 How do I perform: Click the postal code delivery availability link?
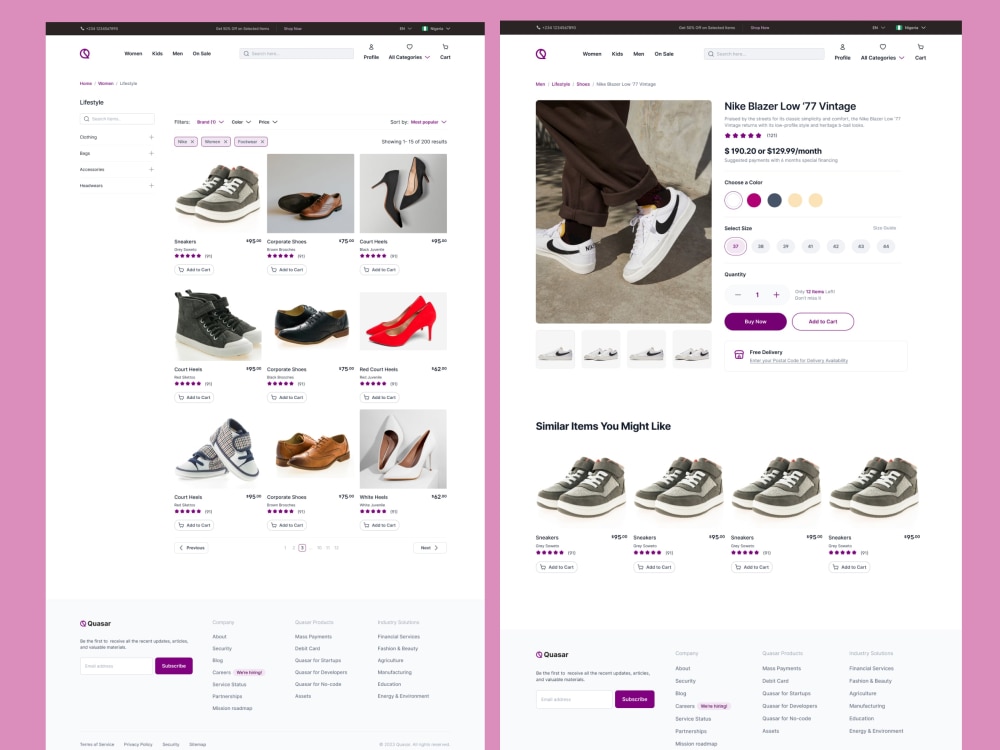[798, 361]
